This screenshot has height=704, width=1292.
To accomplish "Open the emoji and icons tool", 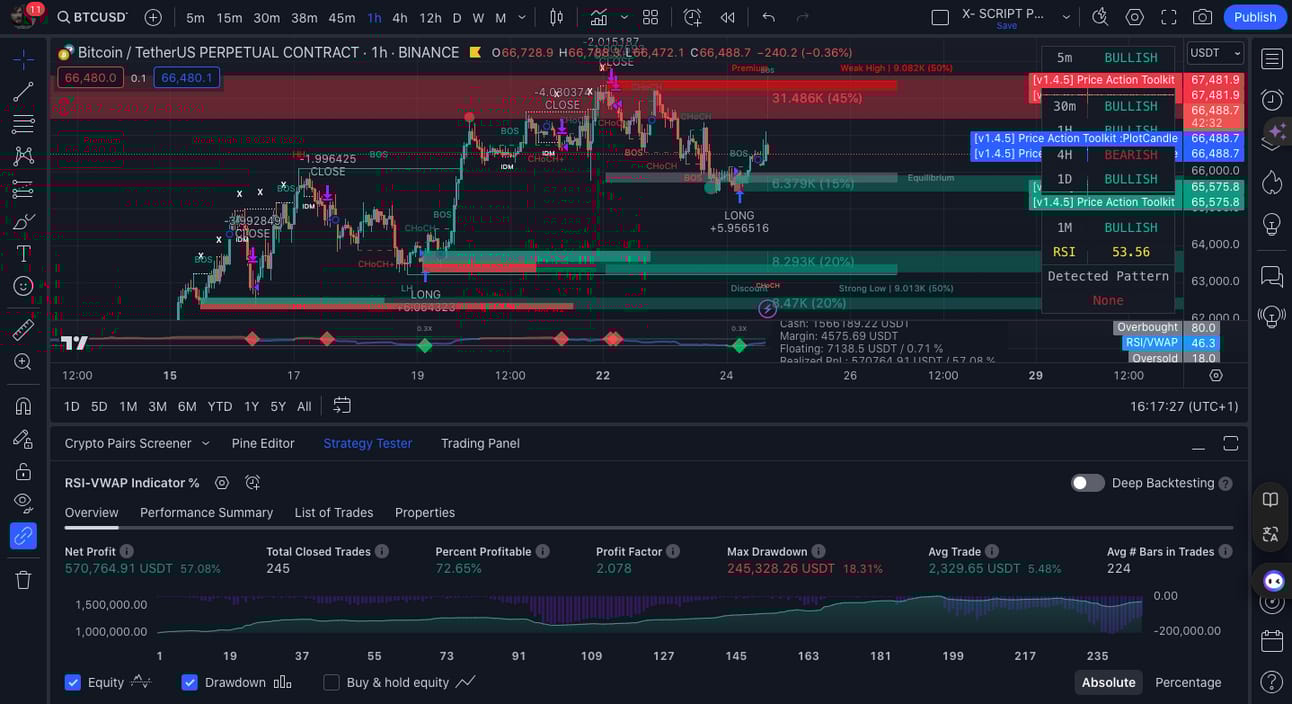I will (23, 286).
